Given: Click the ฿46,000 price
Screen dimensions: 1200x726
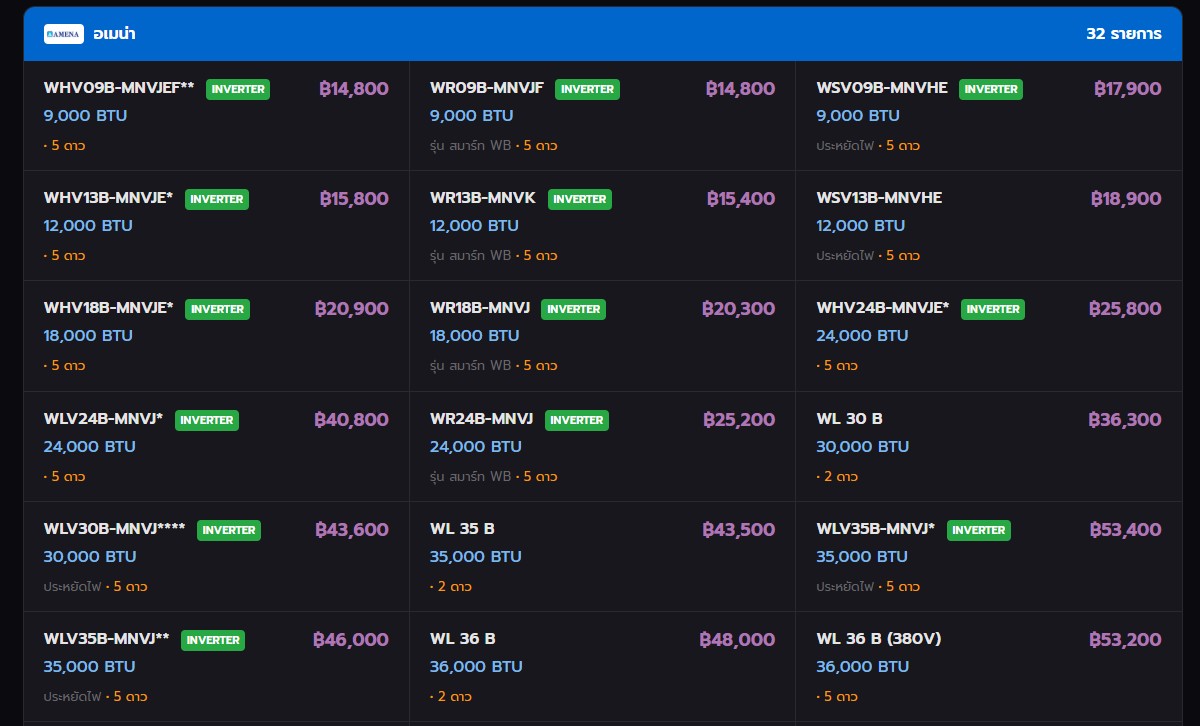Looking at the screenshot, I should 351,640.
